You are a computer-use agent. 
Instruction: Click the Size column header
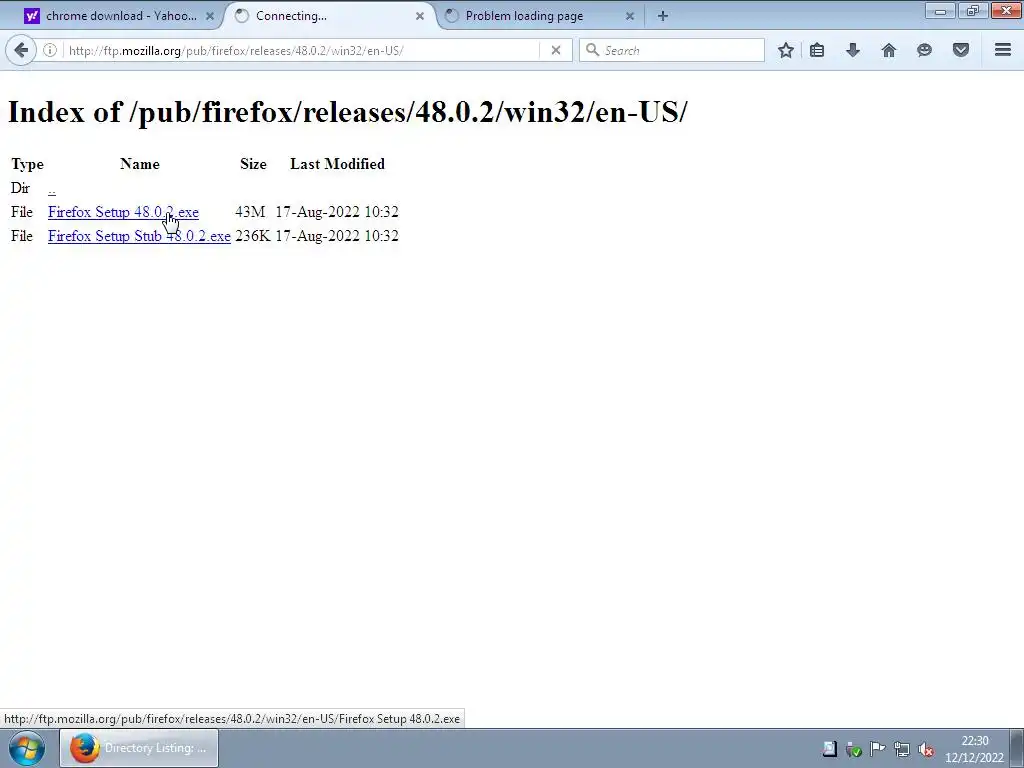(253, 164)
